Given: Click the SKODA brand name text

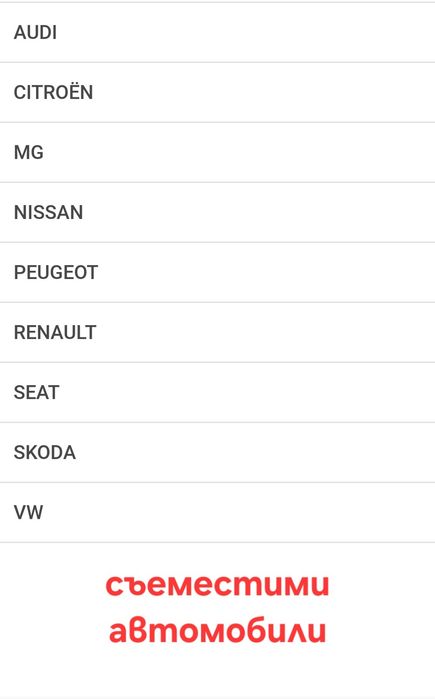Looking at the screenshot, I should [x=45, y=452].
